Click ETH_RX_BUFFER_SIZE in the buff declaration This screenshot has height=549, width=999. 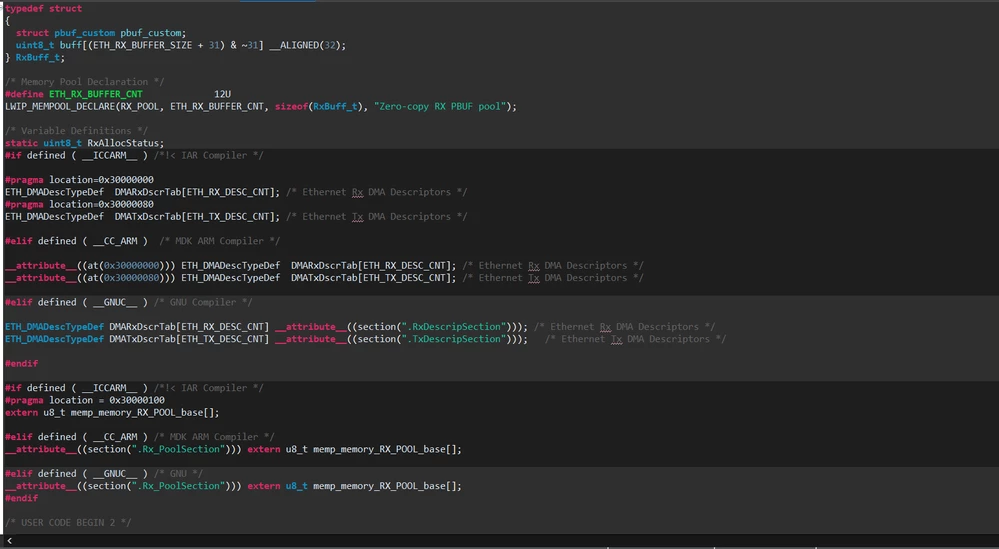click(142, 45)
